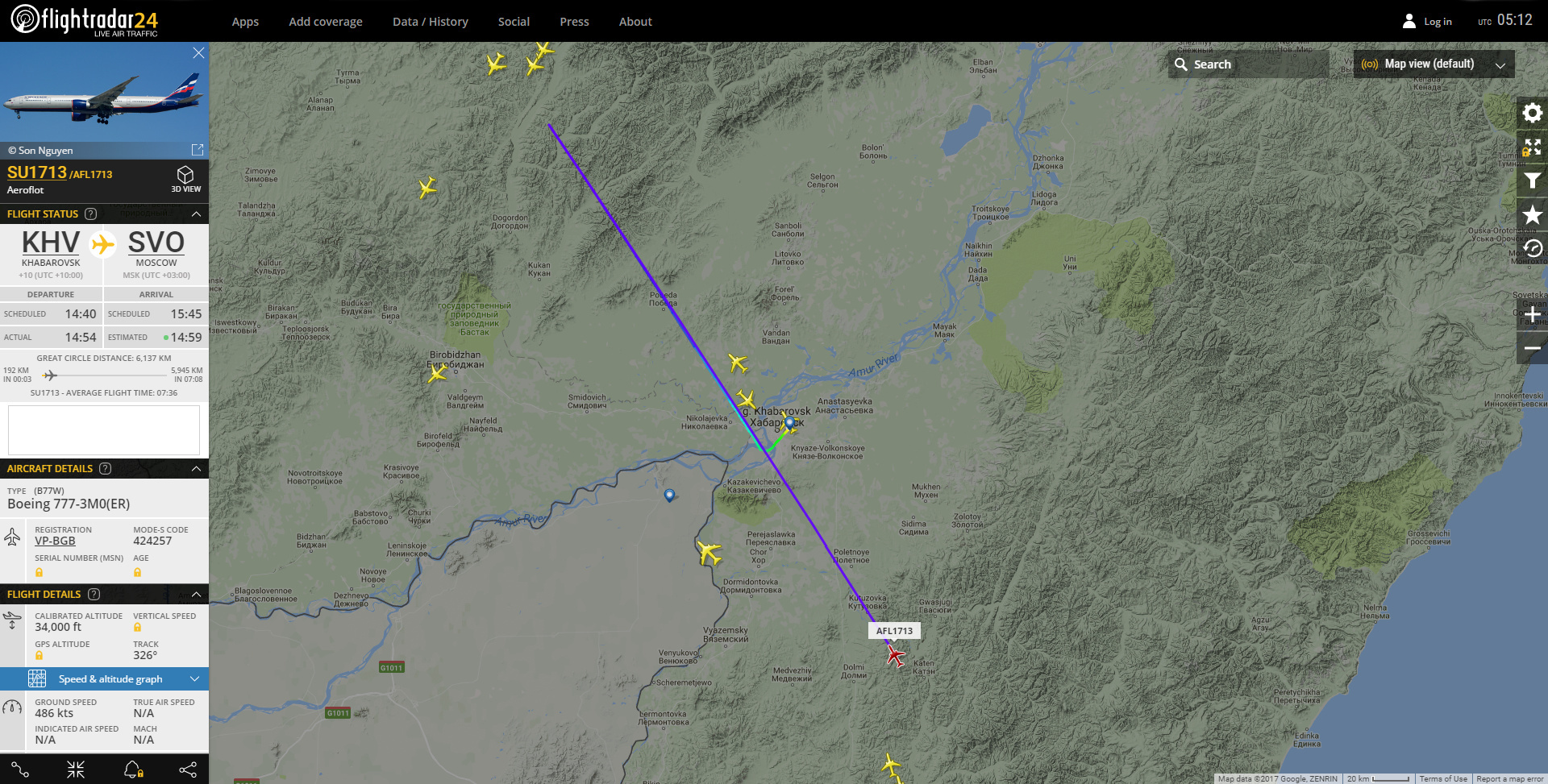The width and height of the screenshot is (1548, 784).
Task: Collapse the Flight Status section
Action: [196, 214]
